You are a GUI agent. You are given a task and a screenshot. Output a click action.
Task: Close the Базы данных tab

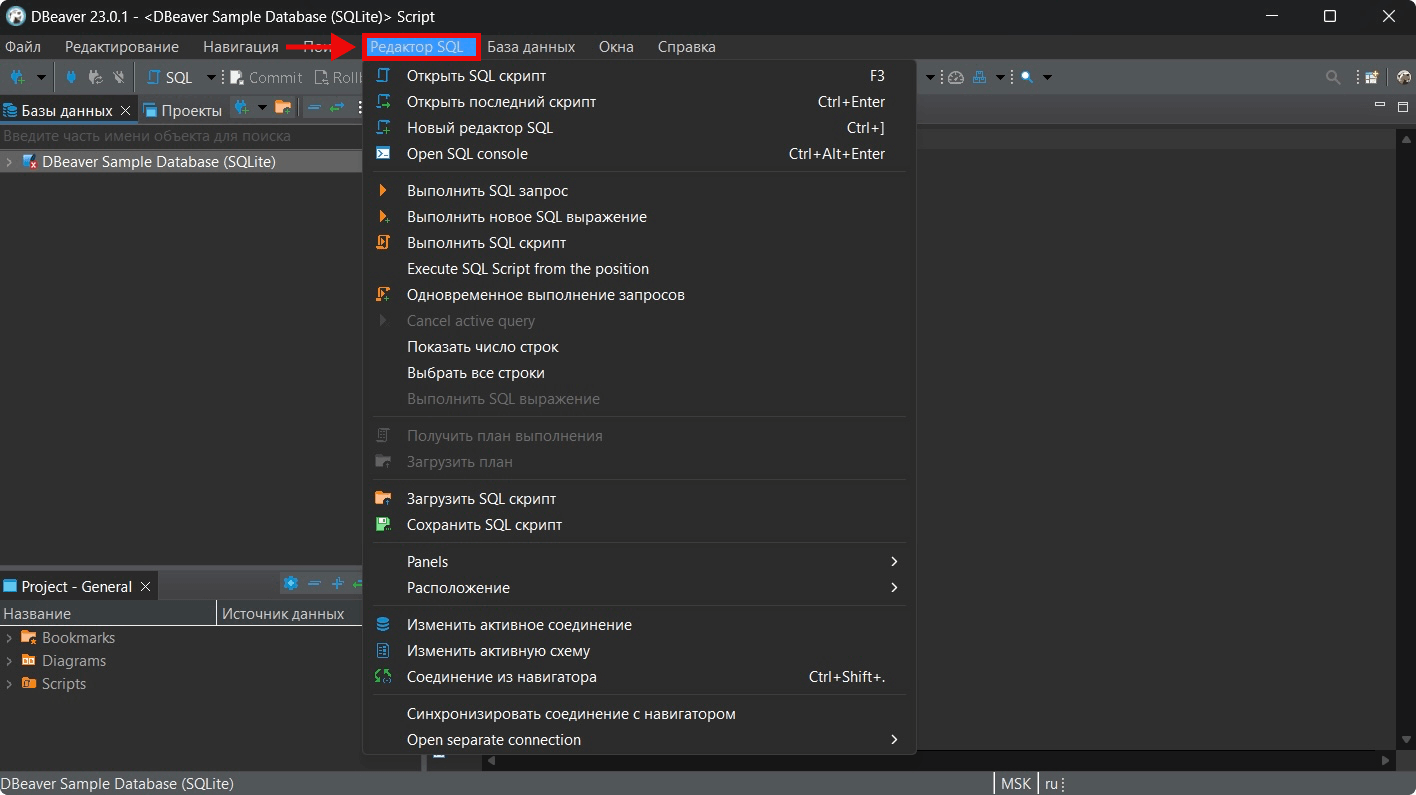pos(125,110)
